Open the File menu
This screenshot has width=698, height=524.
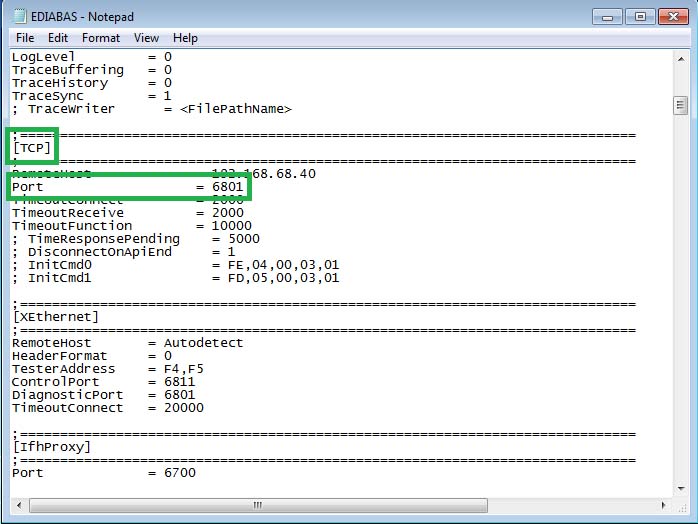[25, 38]
